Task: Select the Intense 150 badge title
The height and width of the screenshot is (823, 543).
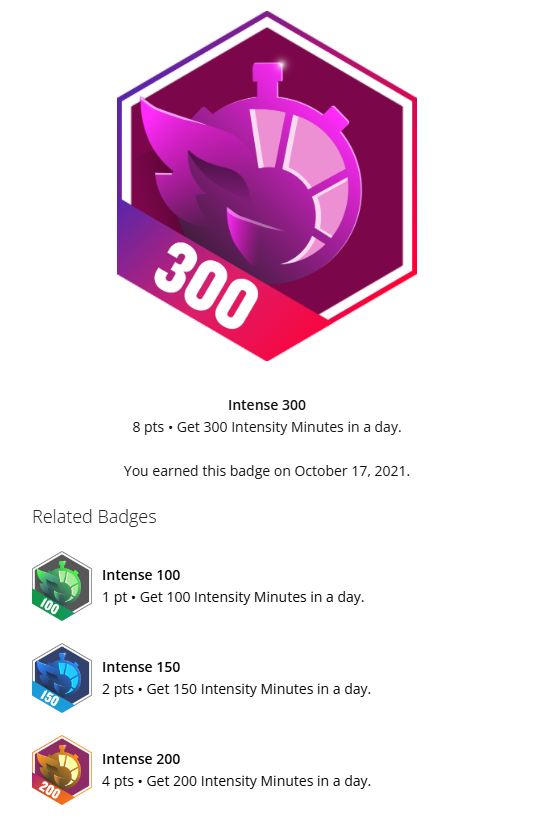Action: tap(141, 667)
